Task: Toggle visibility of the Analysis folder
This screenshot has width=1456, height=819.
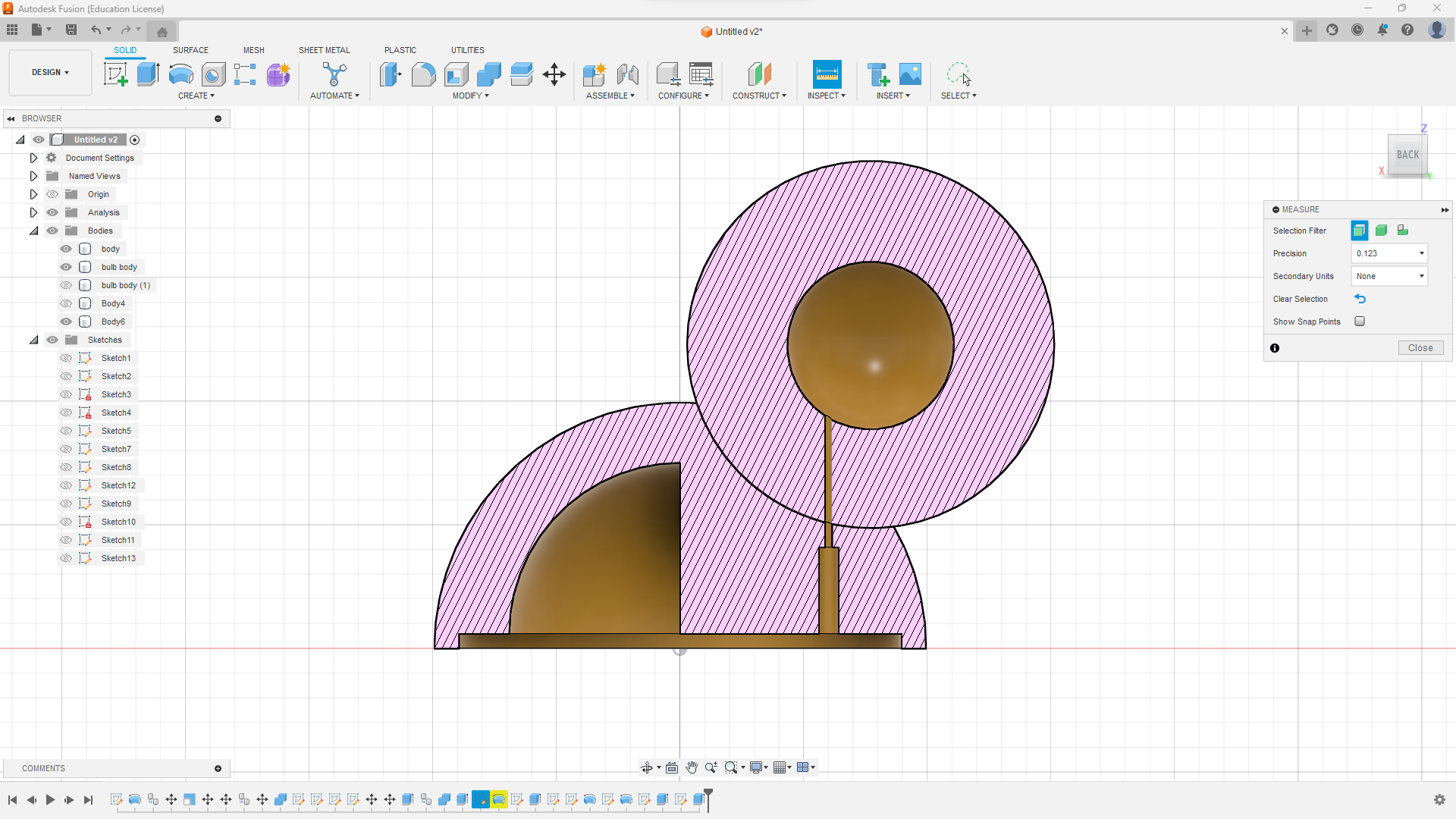Action: pos(52,212)
